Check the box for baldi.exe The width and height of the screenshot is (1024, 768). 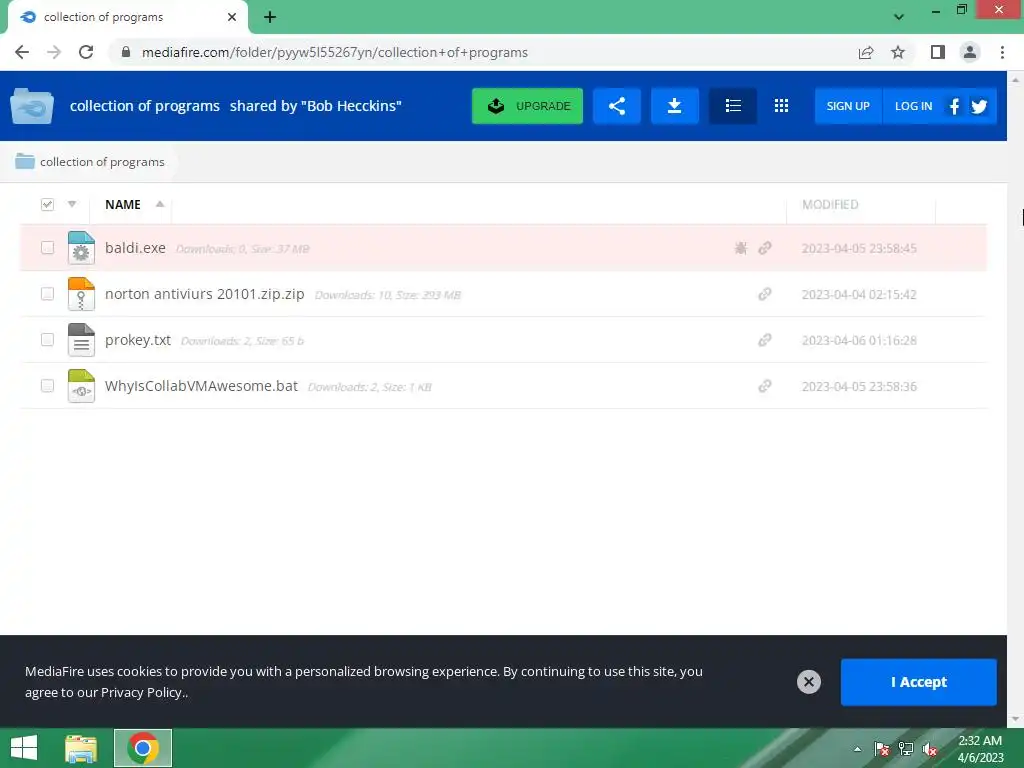click(x=47, y=248)
